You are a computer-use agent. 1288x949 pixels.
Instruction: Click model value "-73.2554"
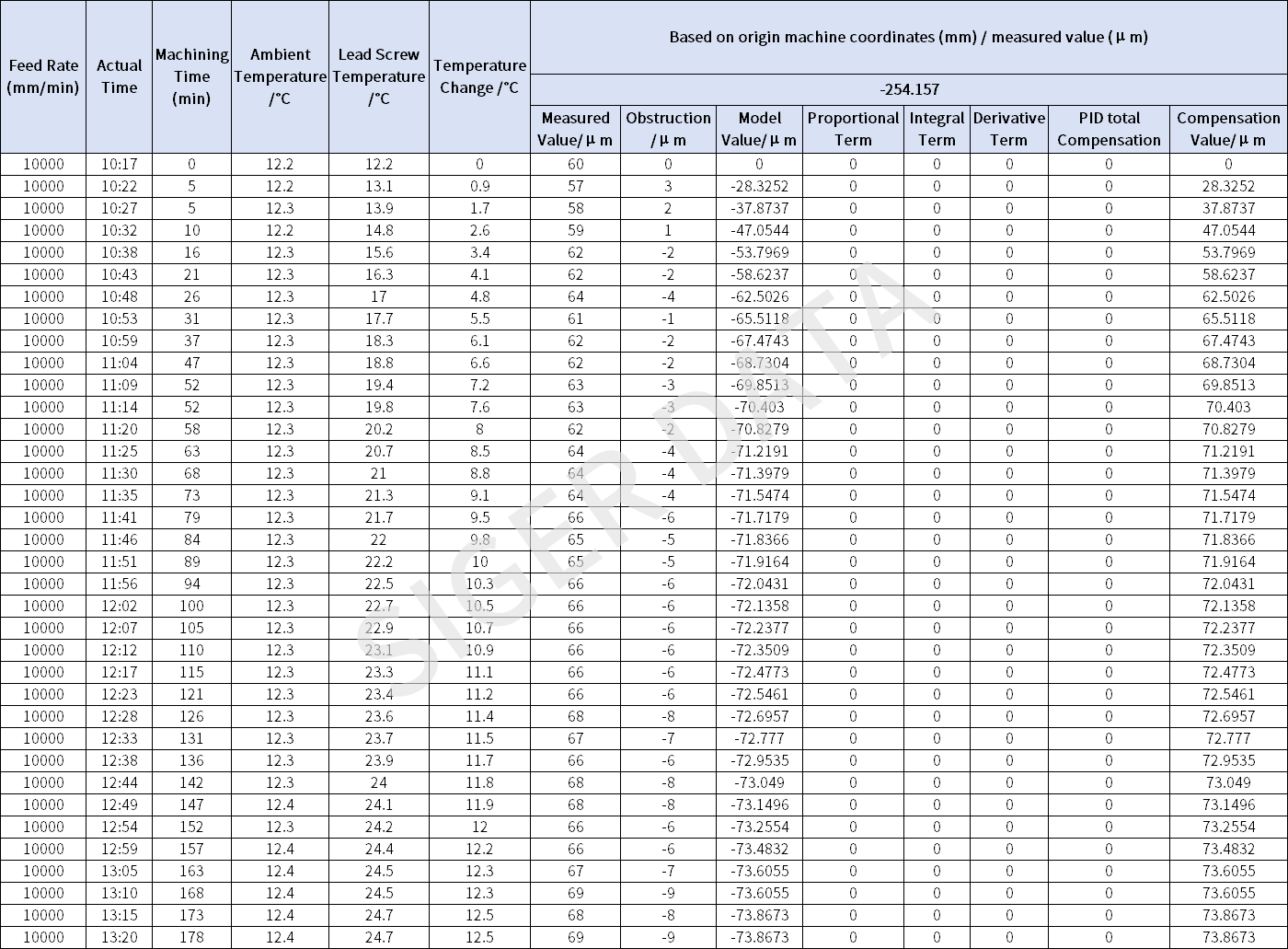pos(759,827)
